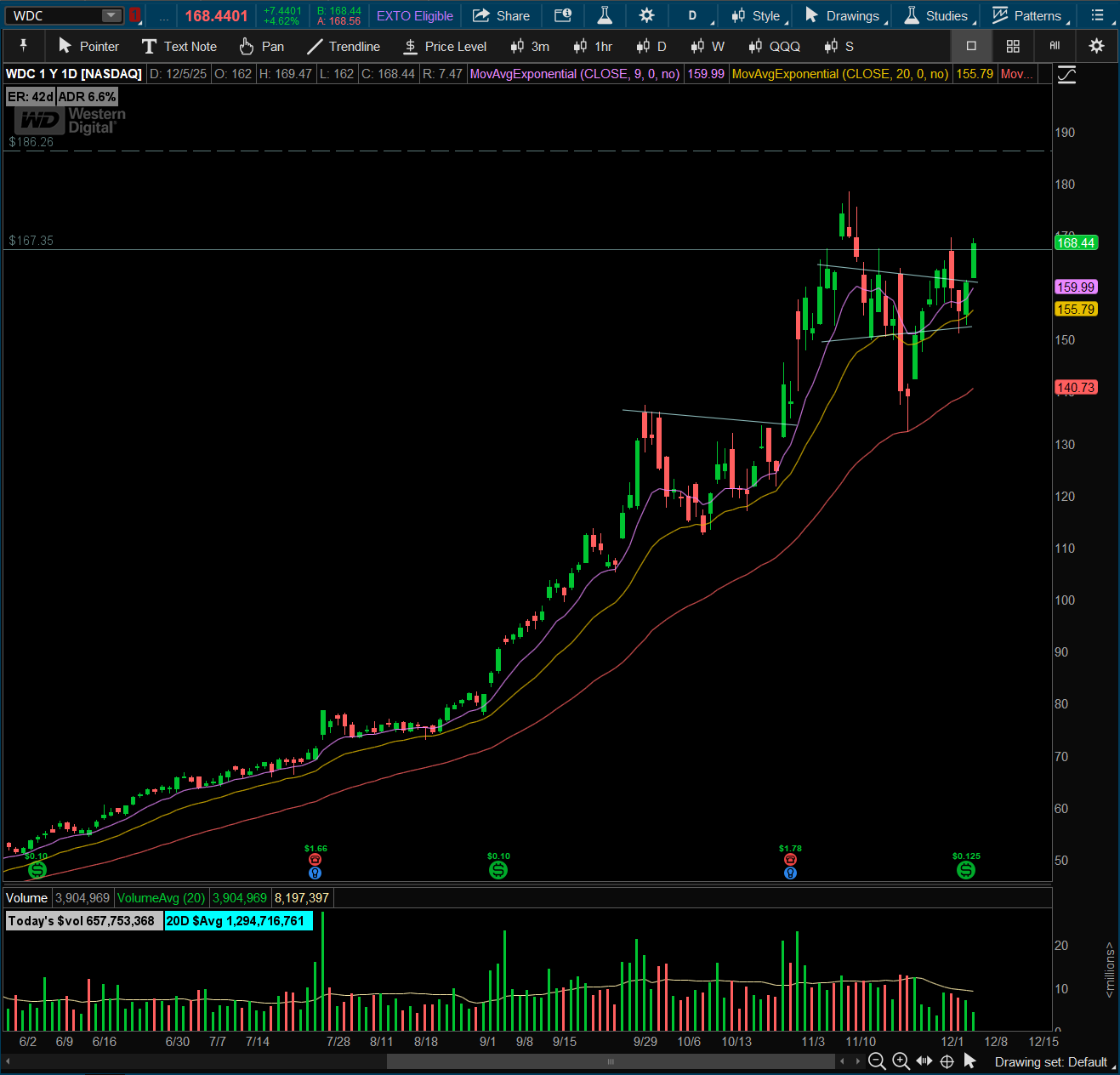This screenshot has width=1120, height=1075.
Task: Click the Volume study label
Action: [x=27, y=898]
